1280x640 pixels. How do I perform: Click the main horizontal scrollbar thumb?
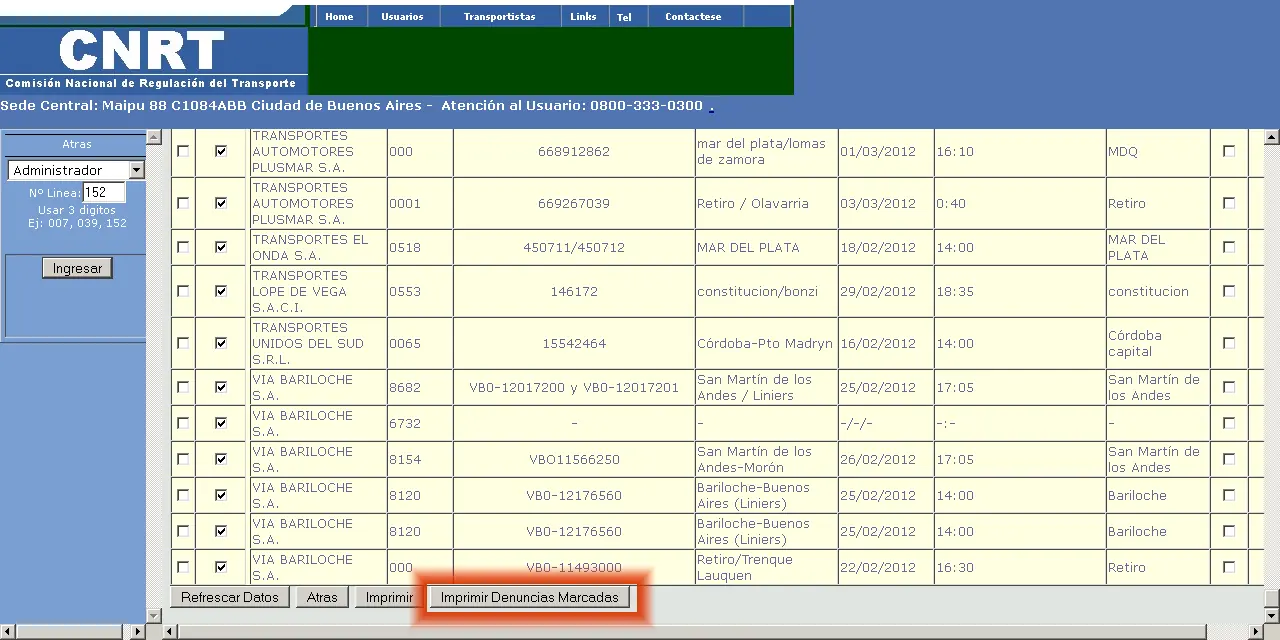(x=692, y=632)
